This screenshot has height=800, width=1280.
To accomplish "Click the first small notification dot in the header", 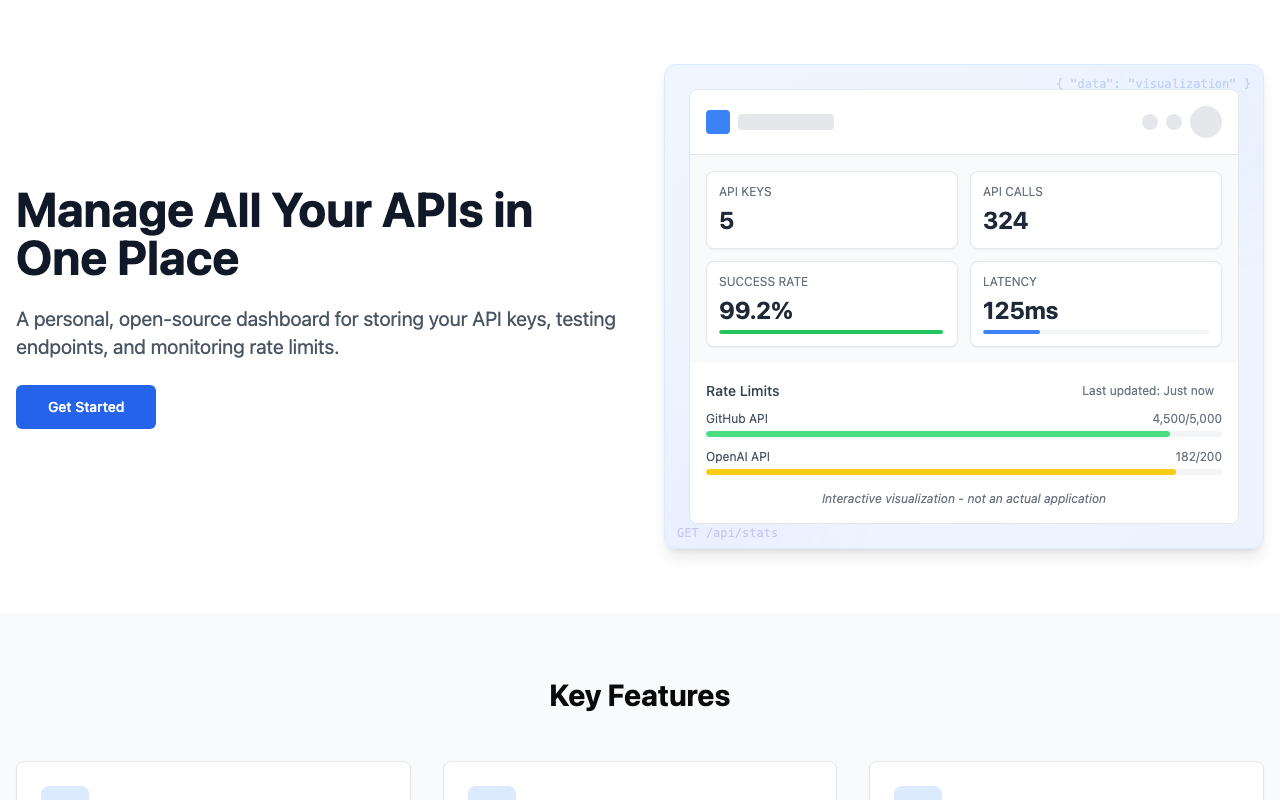I will 1149,121.
